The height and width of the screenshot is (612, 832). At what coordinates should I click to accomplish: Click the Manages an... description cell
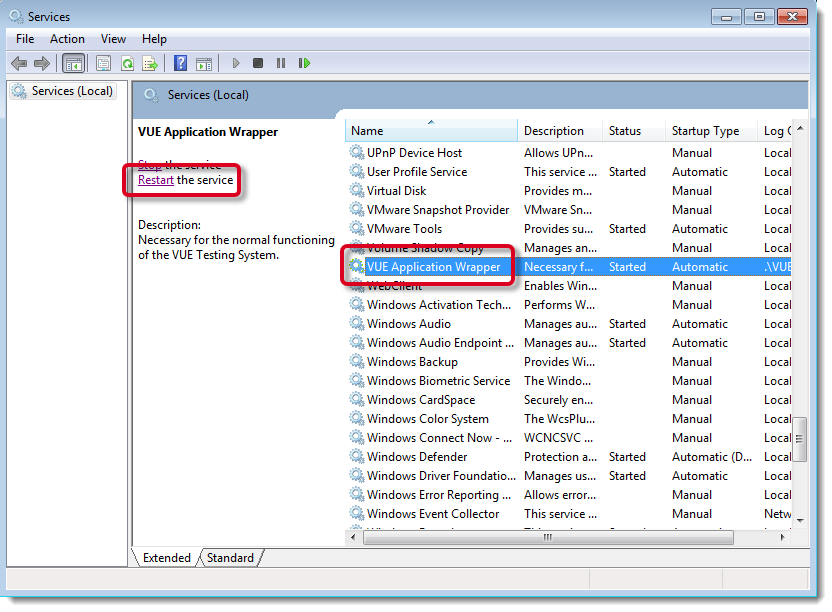(x=560, y=248)
